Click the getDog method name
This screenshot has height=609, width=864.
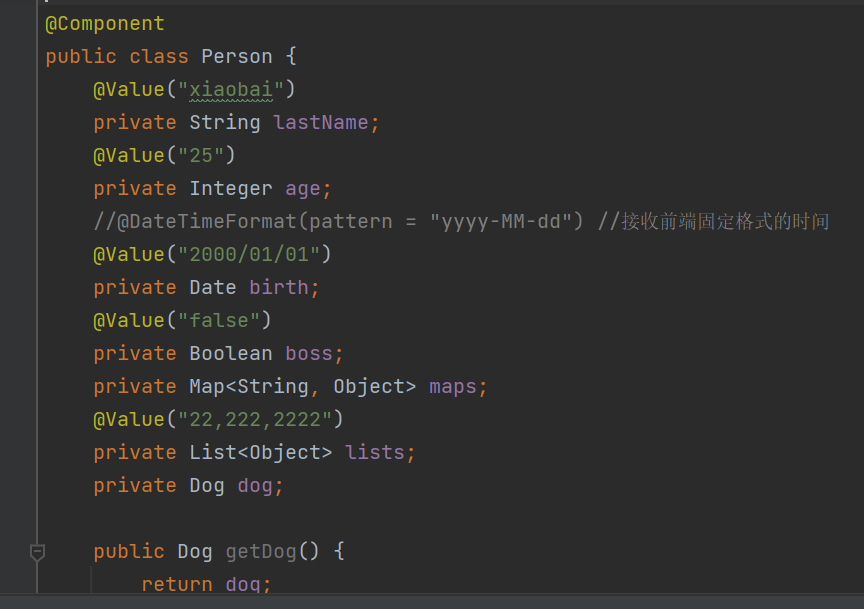point(261,552)
